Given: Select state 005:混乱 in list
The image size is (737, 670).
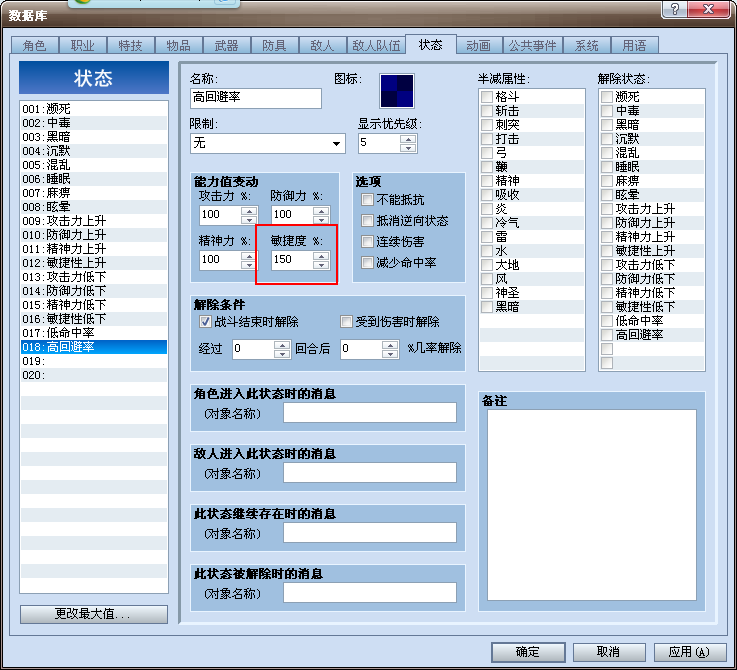Looking at the screenshot, I should (x=94, y=165).
